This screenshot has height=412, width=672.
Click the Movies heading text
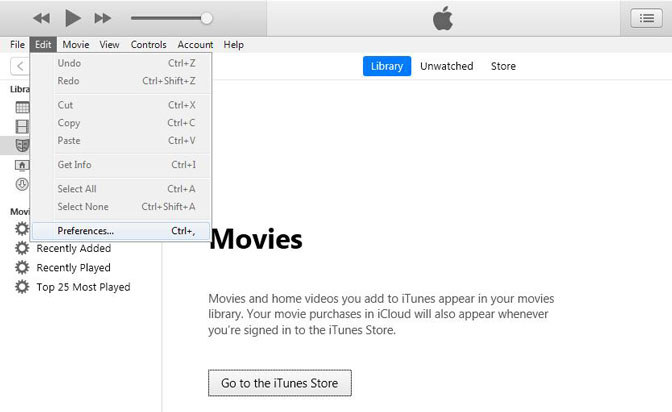pos(256,239)
